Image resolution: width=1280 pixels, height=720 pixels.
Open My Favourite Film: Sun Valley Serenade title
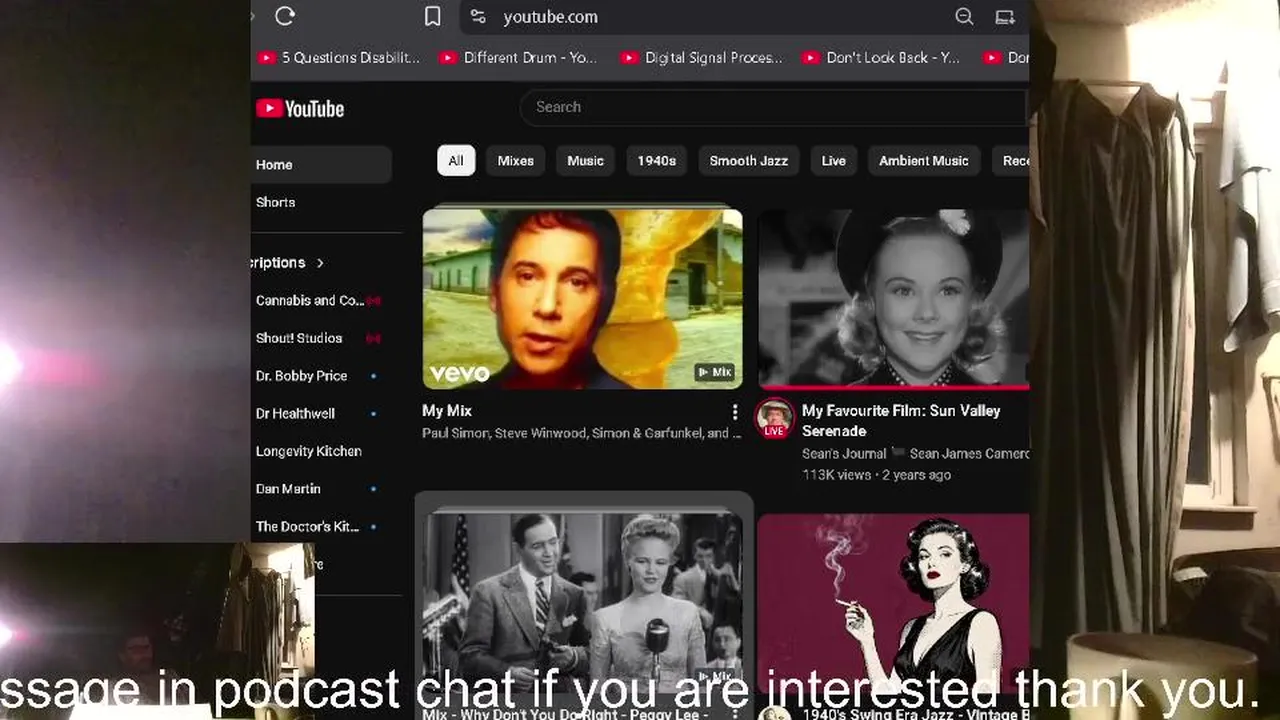coord(901,421)
